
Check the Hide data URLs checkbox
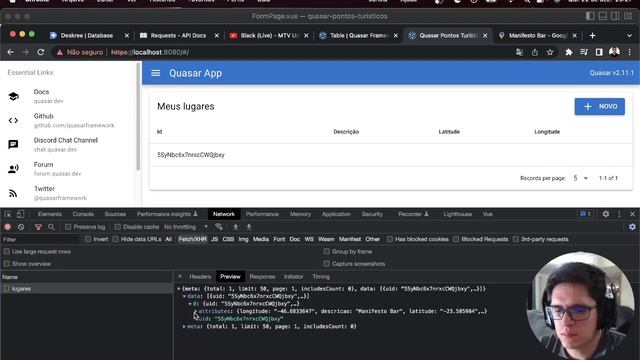[116, 239]
